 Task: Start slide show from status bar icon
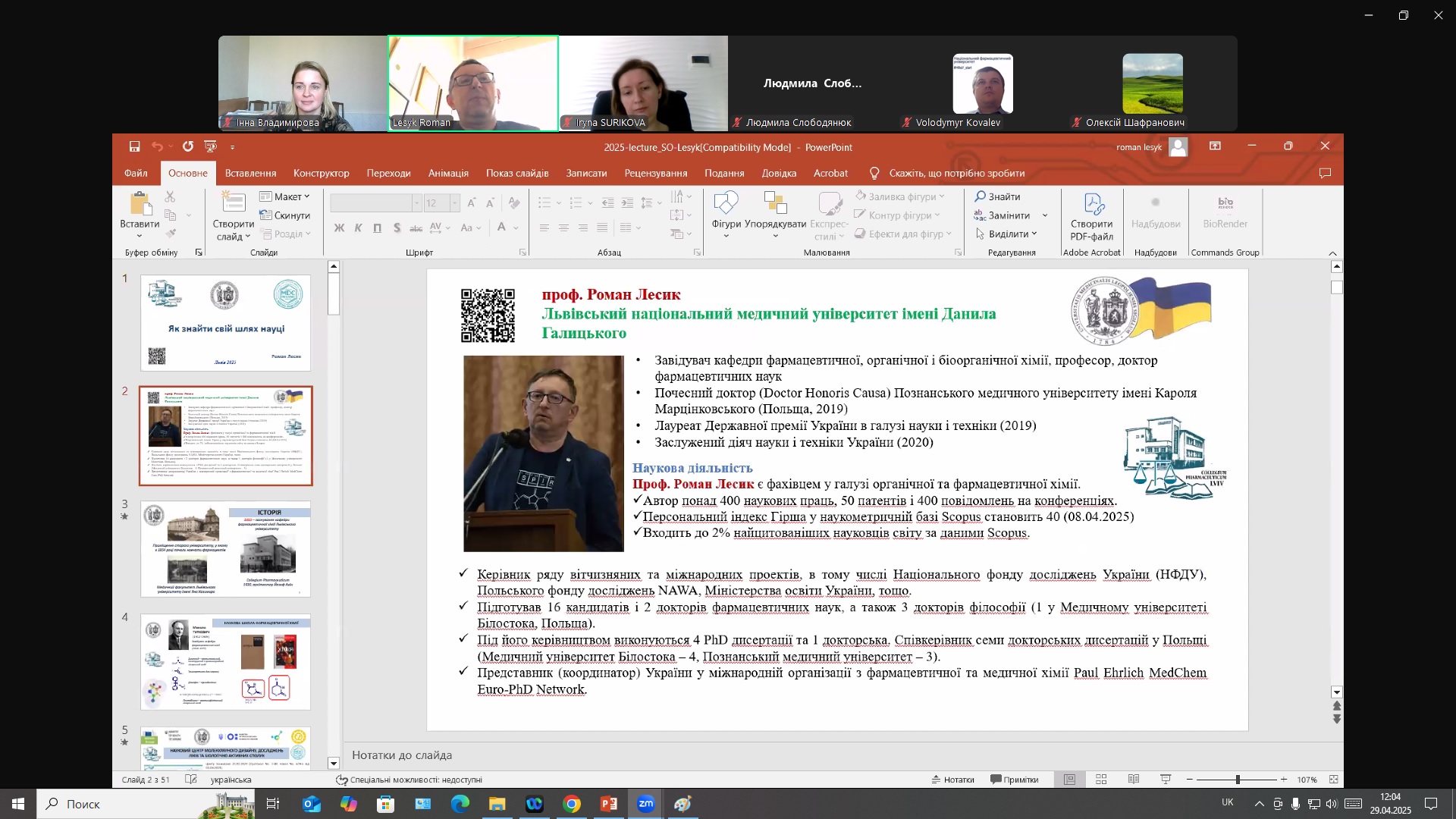(1166, 780)
